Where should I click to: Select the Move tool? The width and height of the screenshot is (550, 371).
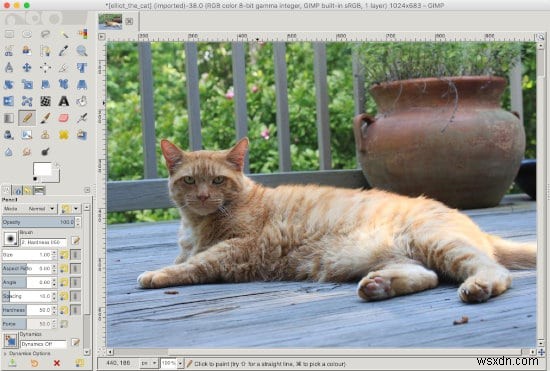[x=27, y=68]
